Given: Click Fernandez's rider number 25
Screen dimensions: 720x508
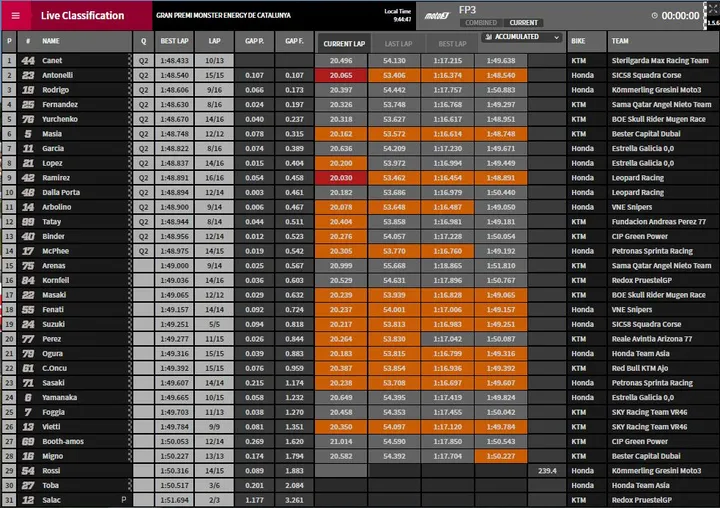Looking at the screenshot, I should [28, 104].
